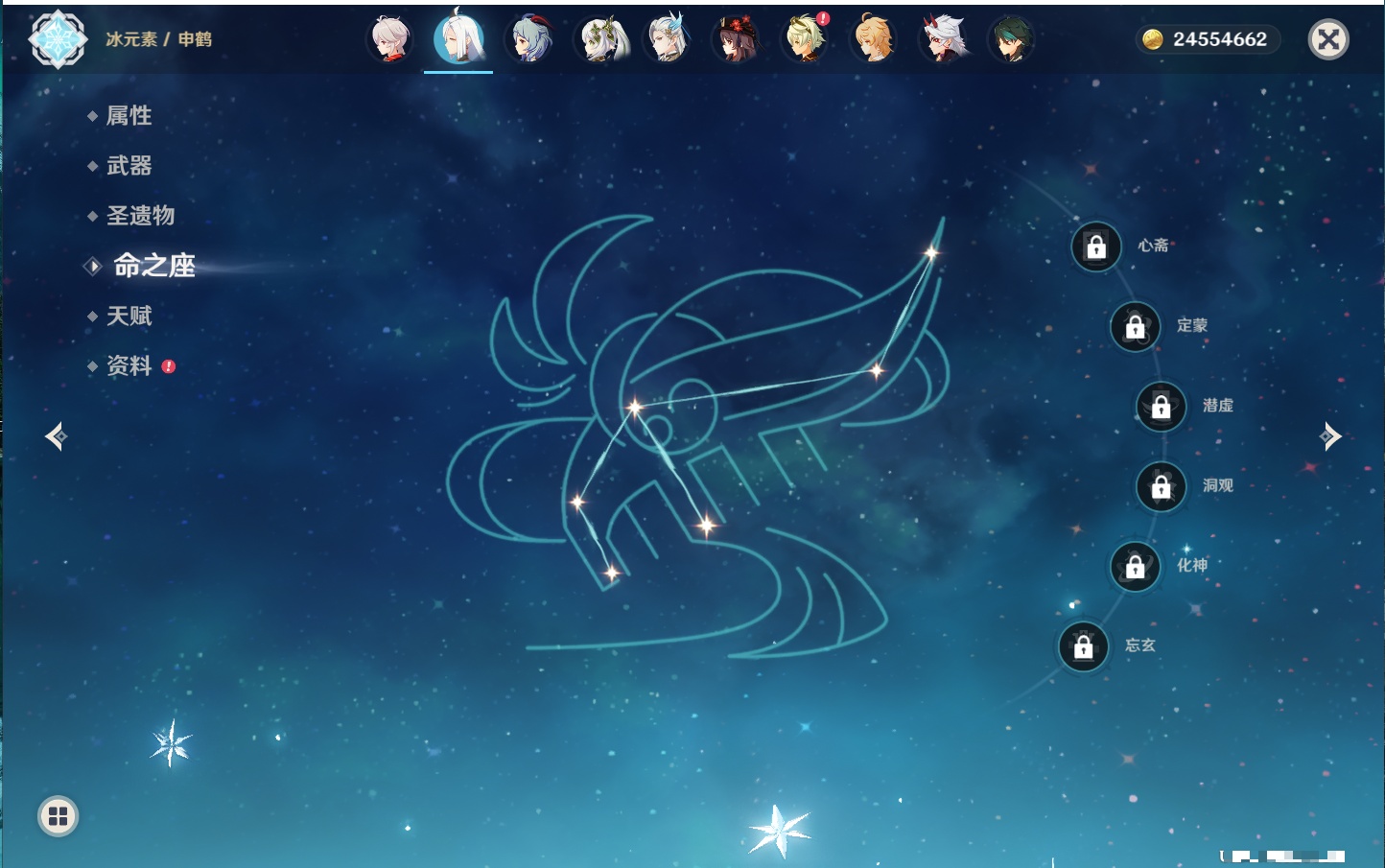Select Xiao's dark green-haired portrait

pyautogui.click(x=1011, y=39)
